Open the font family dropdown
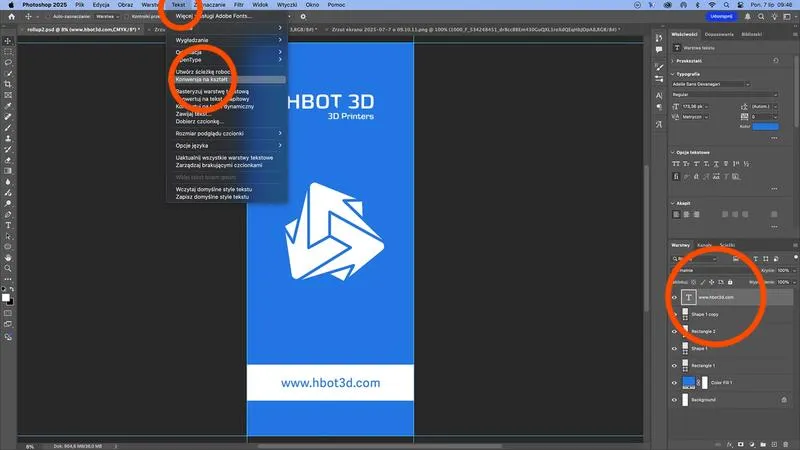Screen dimensions: 800x450 point(711,84)
